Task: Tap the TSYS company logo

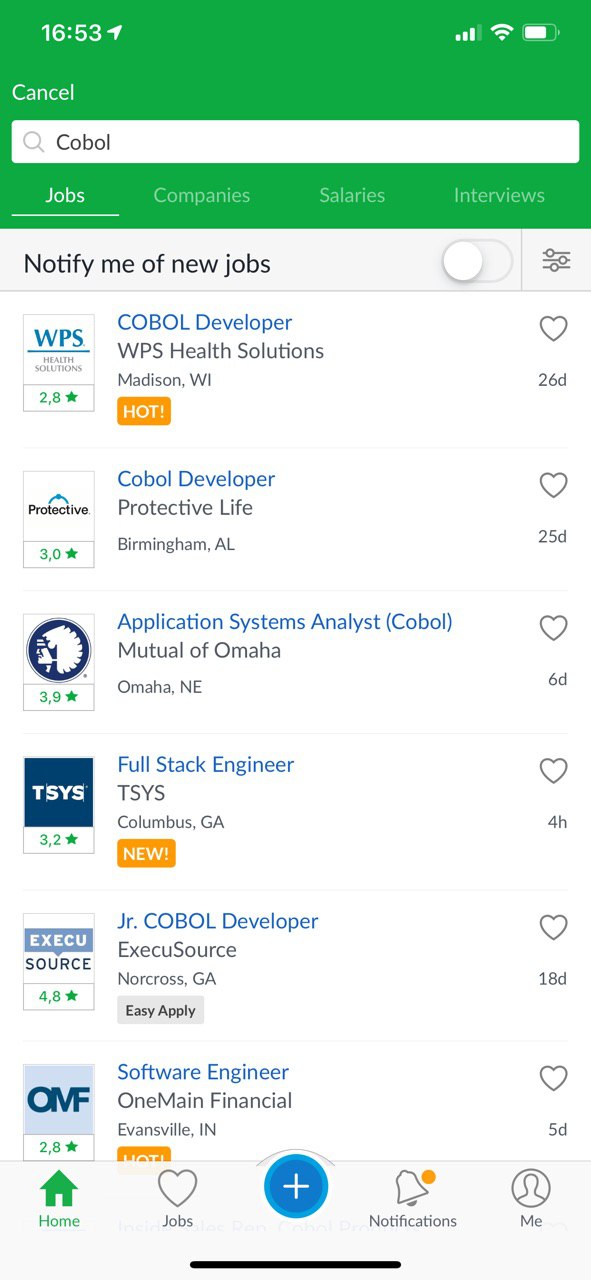Action: pyautogui.click(x=58, y=792)
